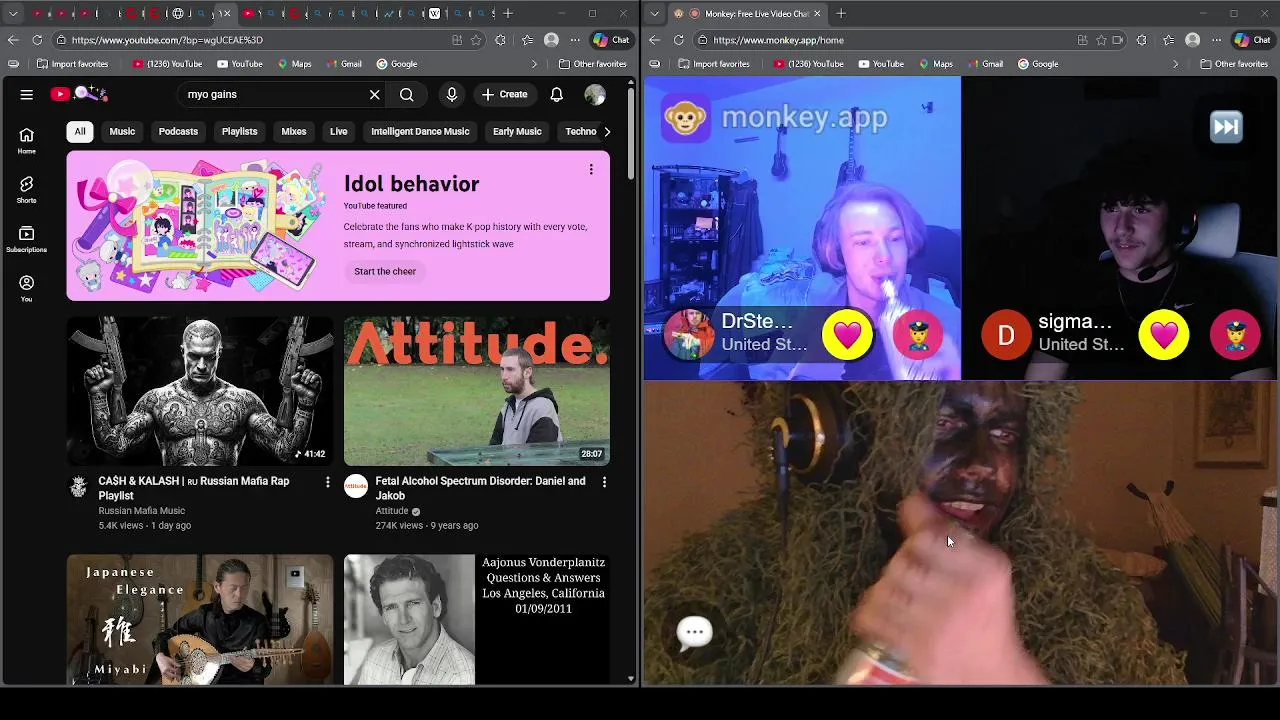The image size is (1280, 720).
Task: Click the Attitude channel avatar
Action: [x=355, y=487]
